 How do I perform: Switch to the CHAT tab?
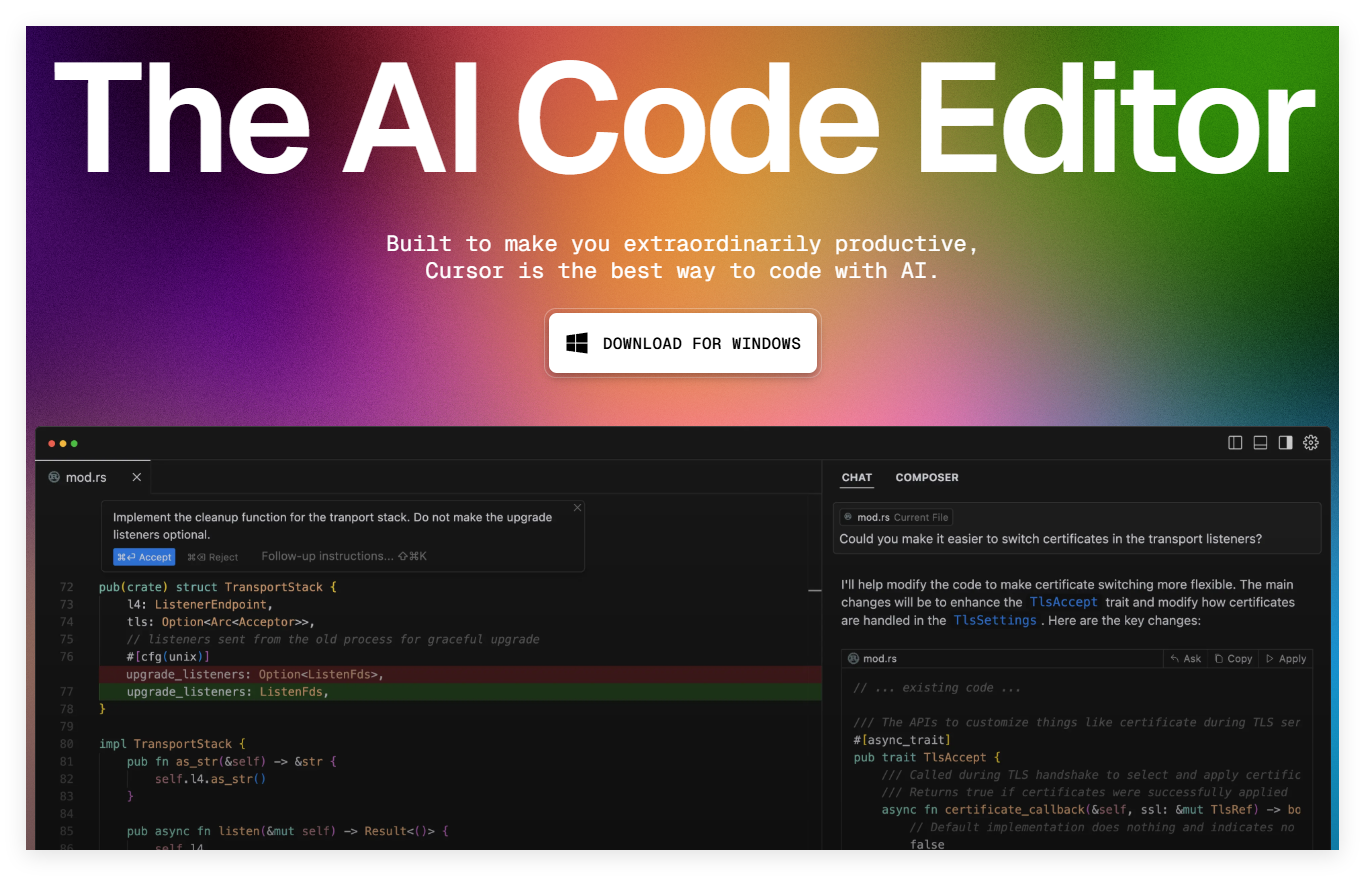pyautogui.click(x=856, y=477)
